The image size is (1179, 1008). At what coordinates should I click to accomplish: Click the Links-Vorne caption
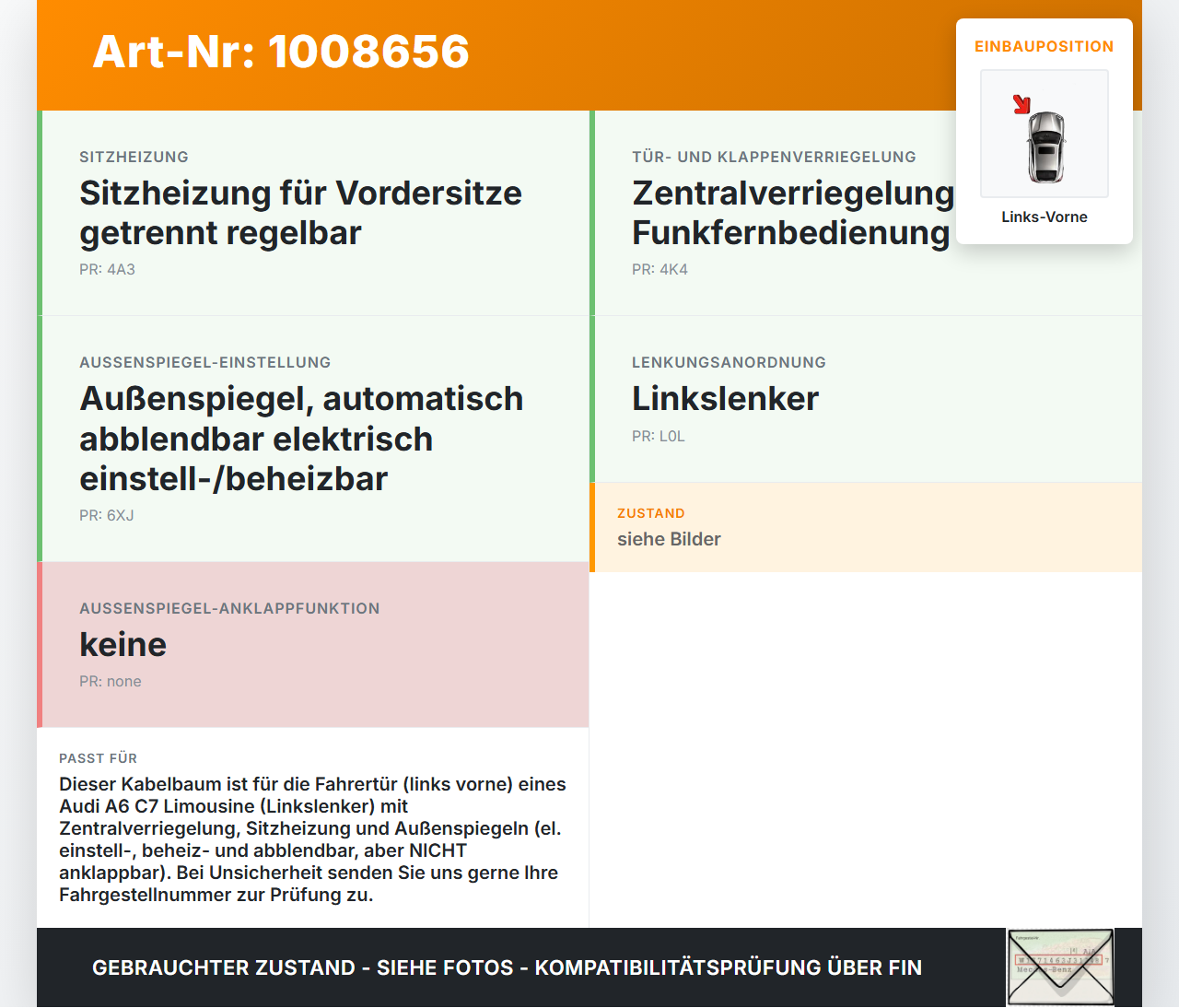tap(1045, 217)
